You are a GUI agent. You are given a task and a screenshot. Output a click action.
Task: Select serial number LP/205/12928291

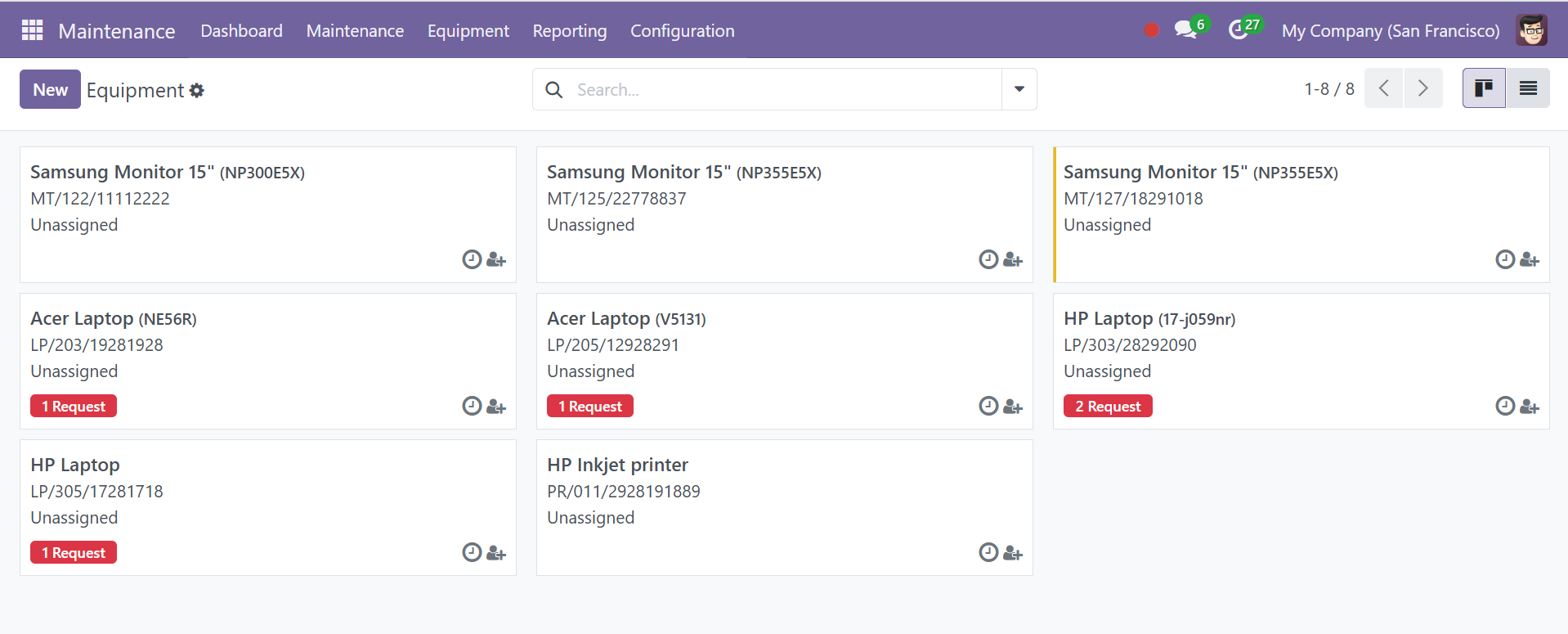[613, 345]
